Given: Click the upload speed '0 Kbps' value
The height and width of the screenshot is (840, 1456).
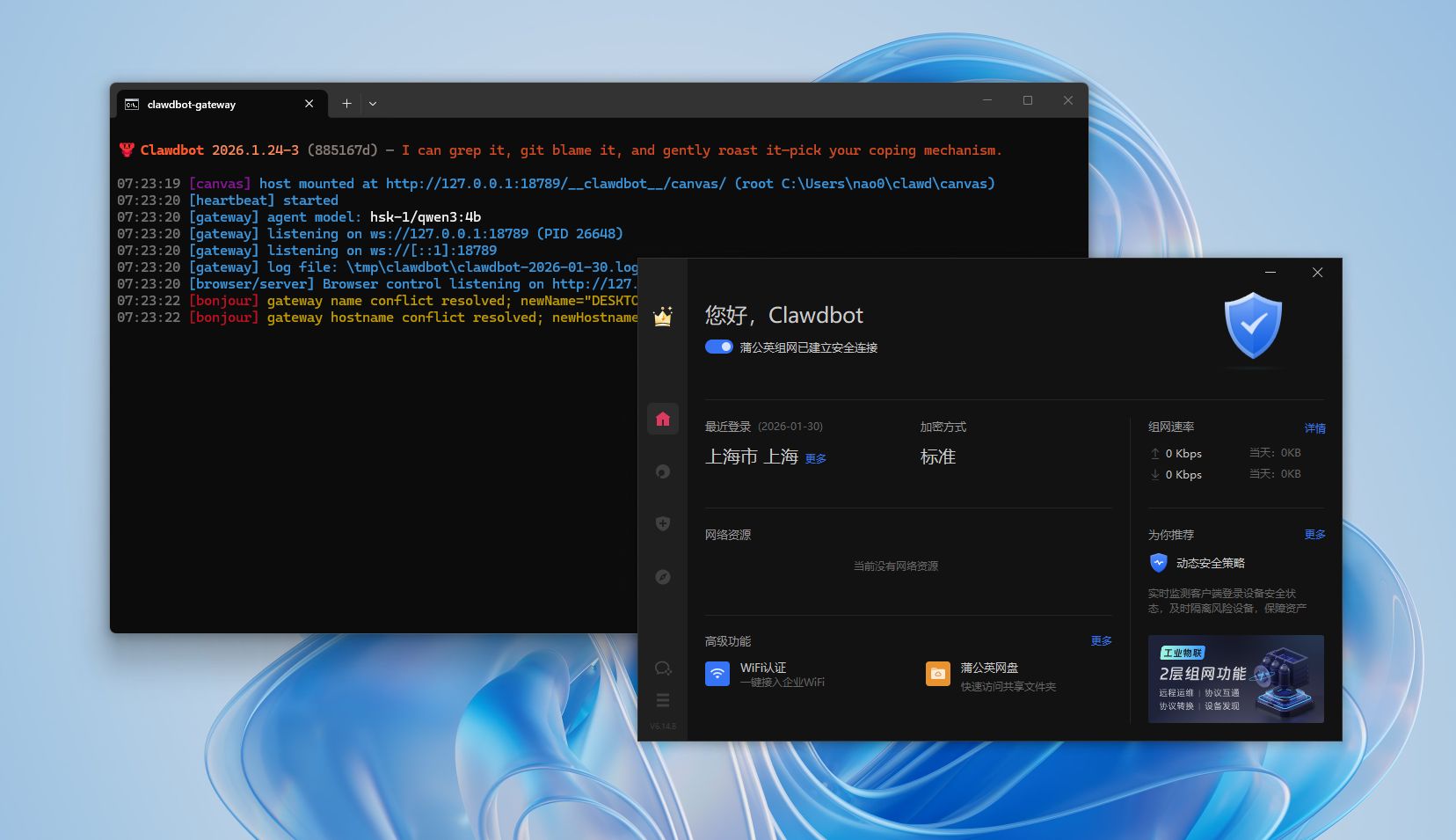Looking at the screenshot, I should [1183, 454].
